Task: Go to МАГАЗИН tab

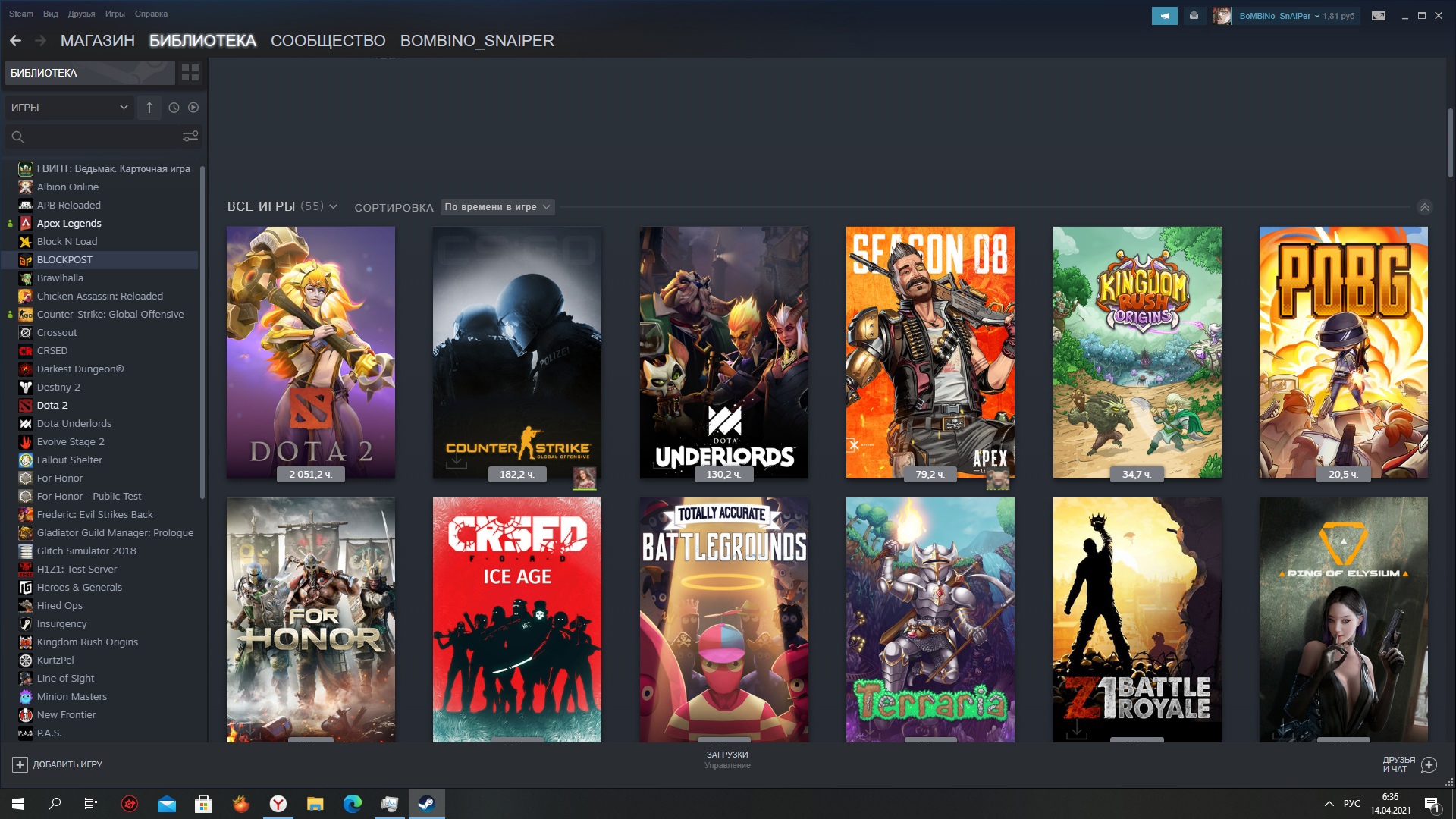Action: coord(98,41)
